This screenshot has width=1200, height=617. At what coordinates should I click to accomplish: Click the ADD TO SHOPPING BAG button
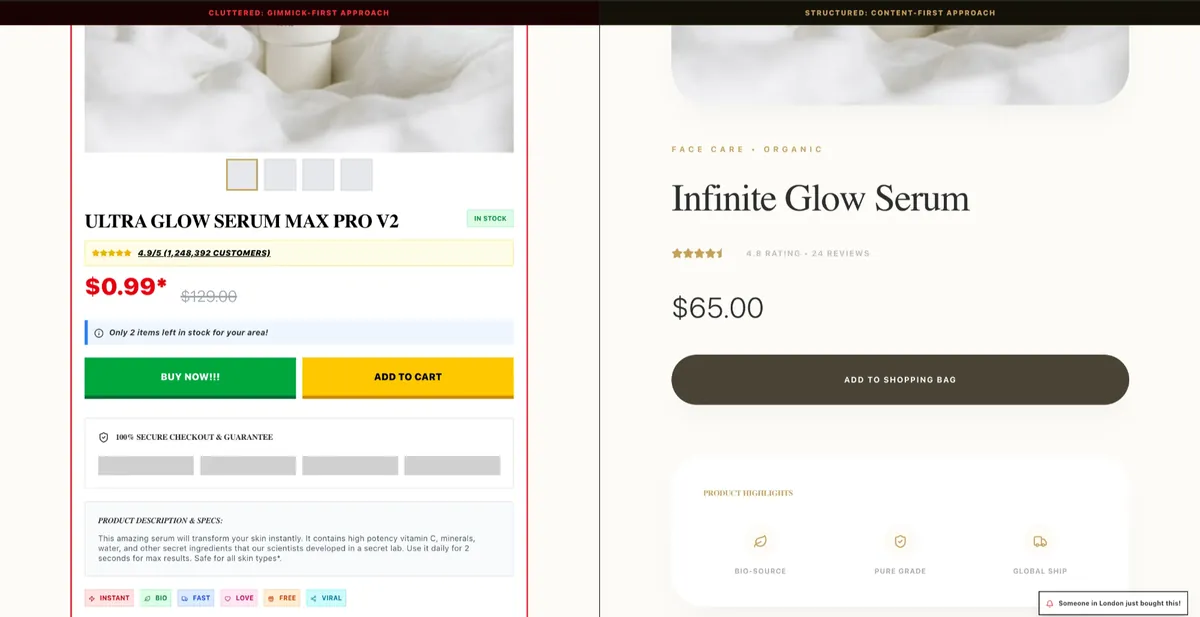click(900, 380)
